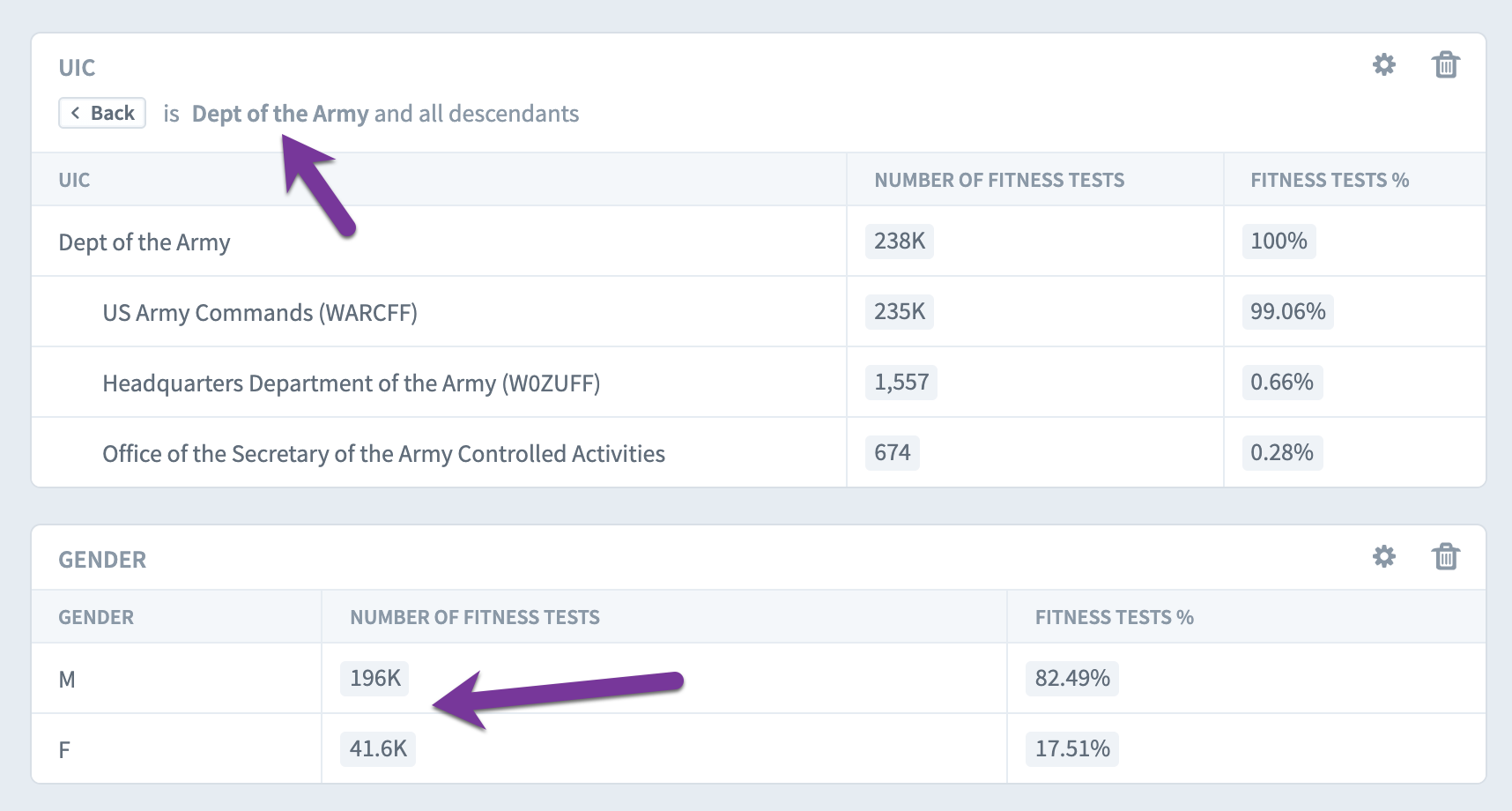
Task: Click the 196K fitness tests value
Action: [375, 678]
